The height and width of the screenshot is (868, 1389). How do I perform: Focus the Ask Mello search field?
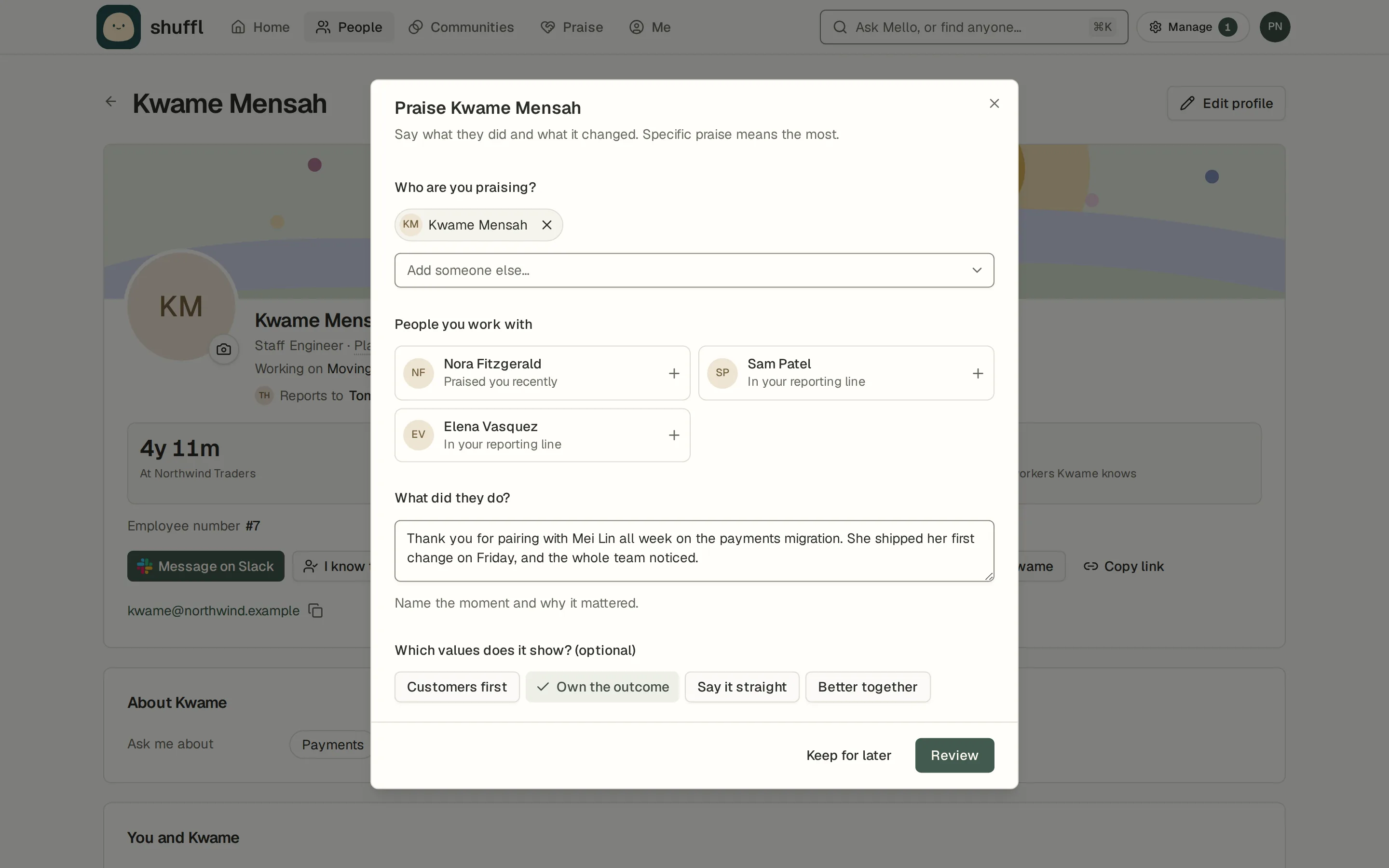(973, 27)
